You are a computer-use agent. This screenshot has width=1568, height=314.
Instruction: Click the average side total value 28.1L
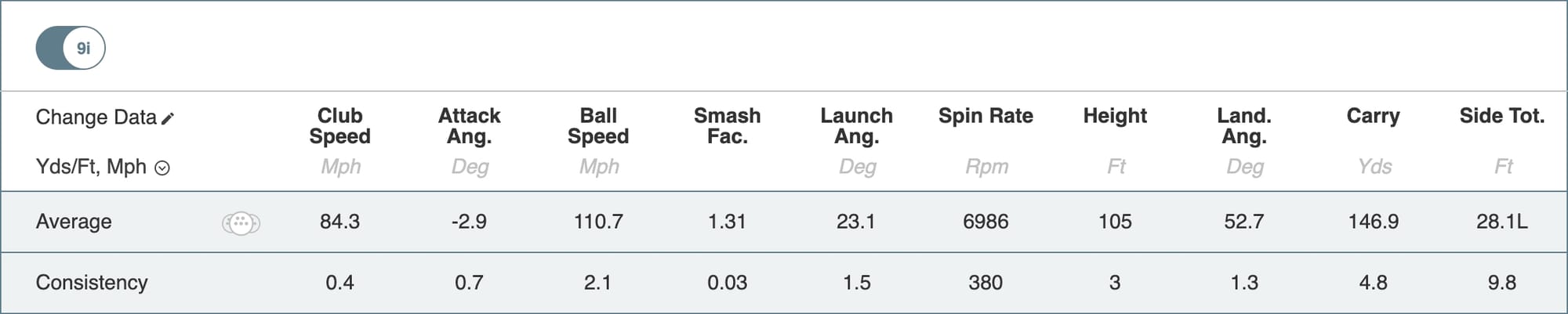click(1501, 222)
